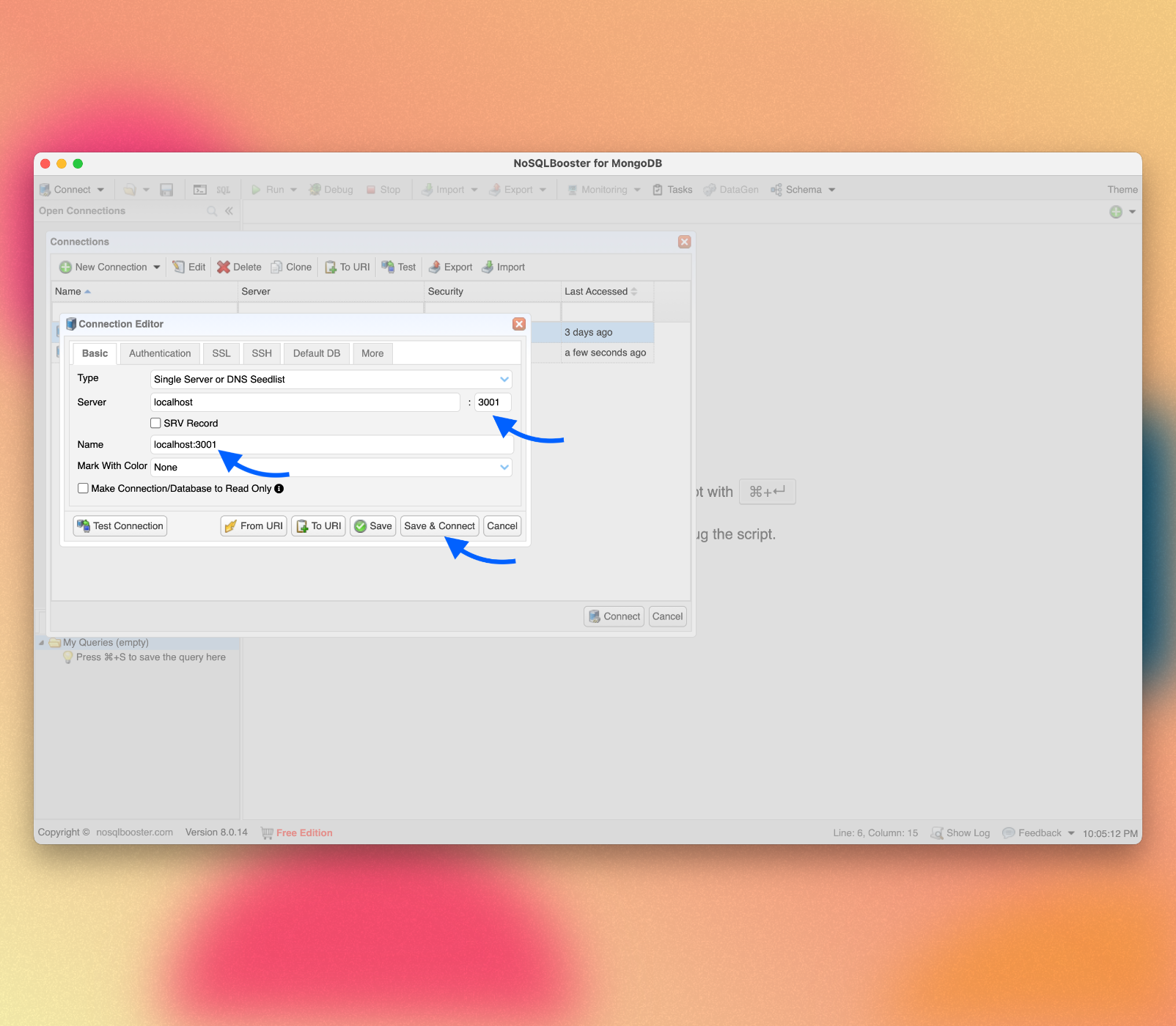Click the Server host input field
The width and height of the screenshot is (1176, 1026).
tap(305, 402)
